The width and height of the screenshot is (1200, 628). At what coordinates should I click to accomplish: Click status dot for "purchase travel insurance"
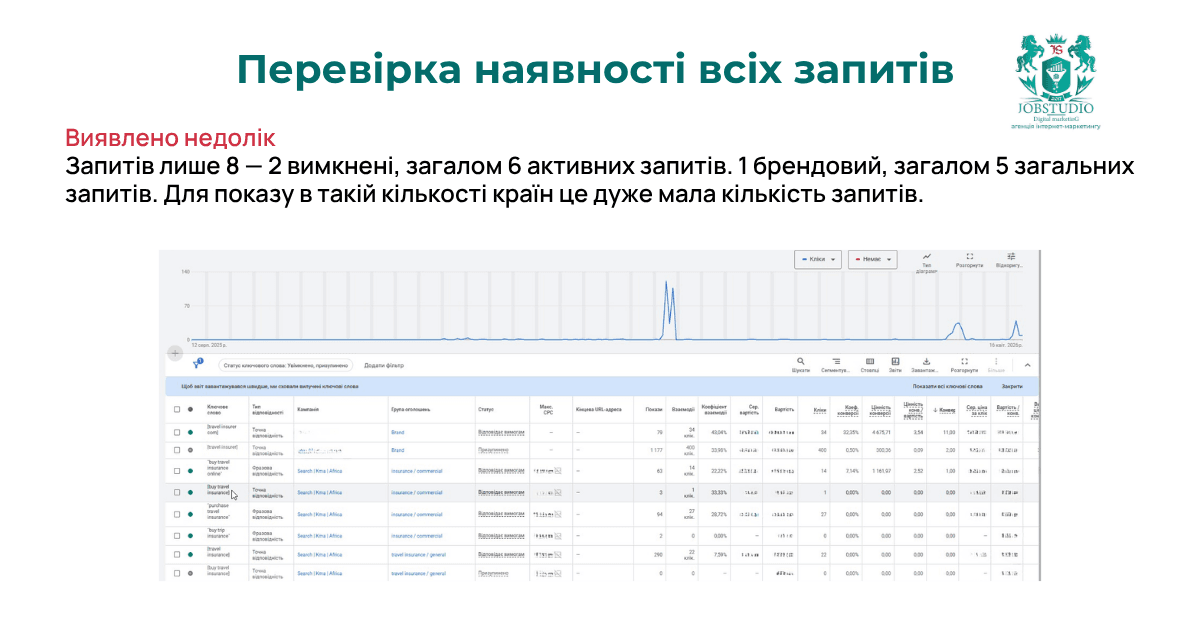pos(190,514)
